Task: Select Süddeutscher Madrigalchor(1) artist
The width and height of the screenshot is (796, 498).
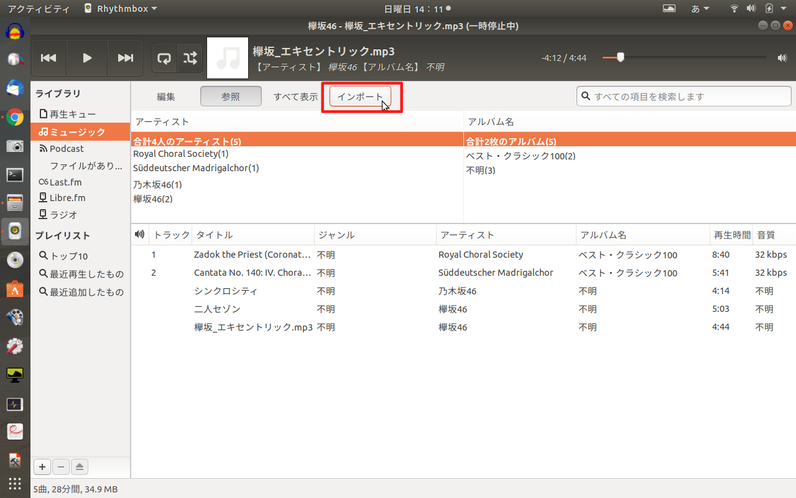Action: point(297,168)
